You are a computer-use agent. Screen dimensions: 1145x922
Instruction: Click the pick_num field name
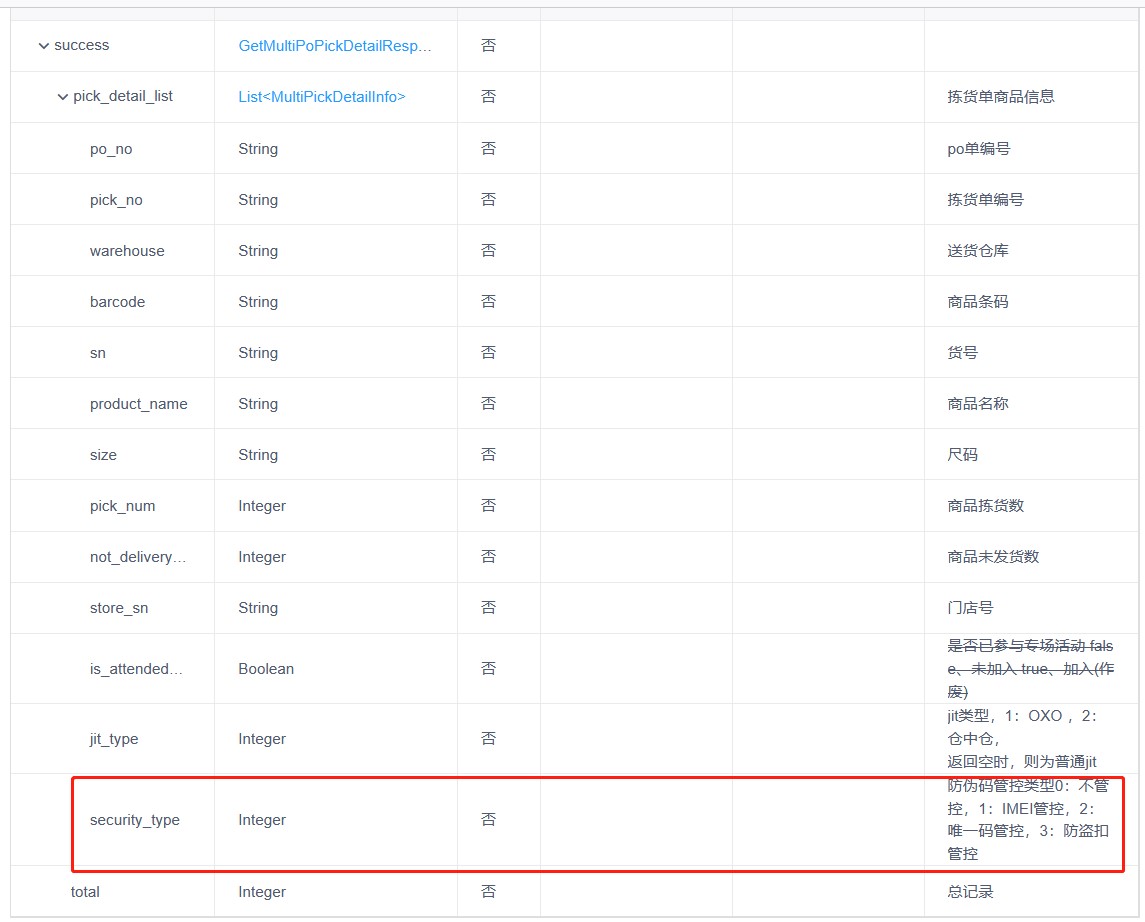click(x=122, y=506)
